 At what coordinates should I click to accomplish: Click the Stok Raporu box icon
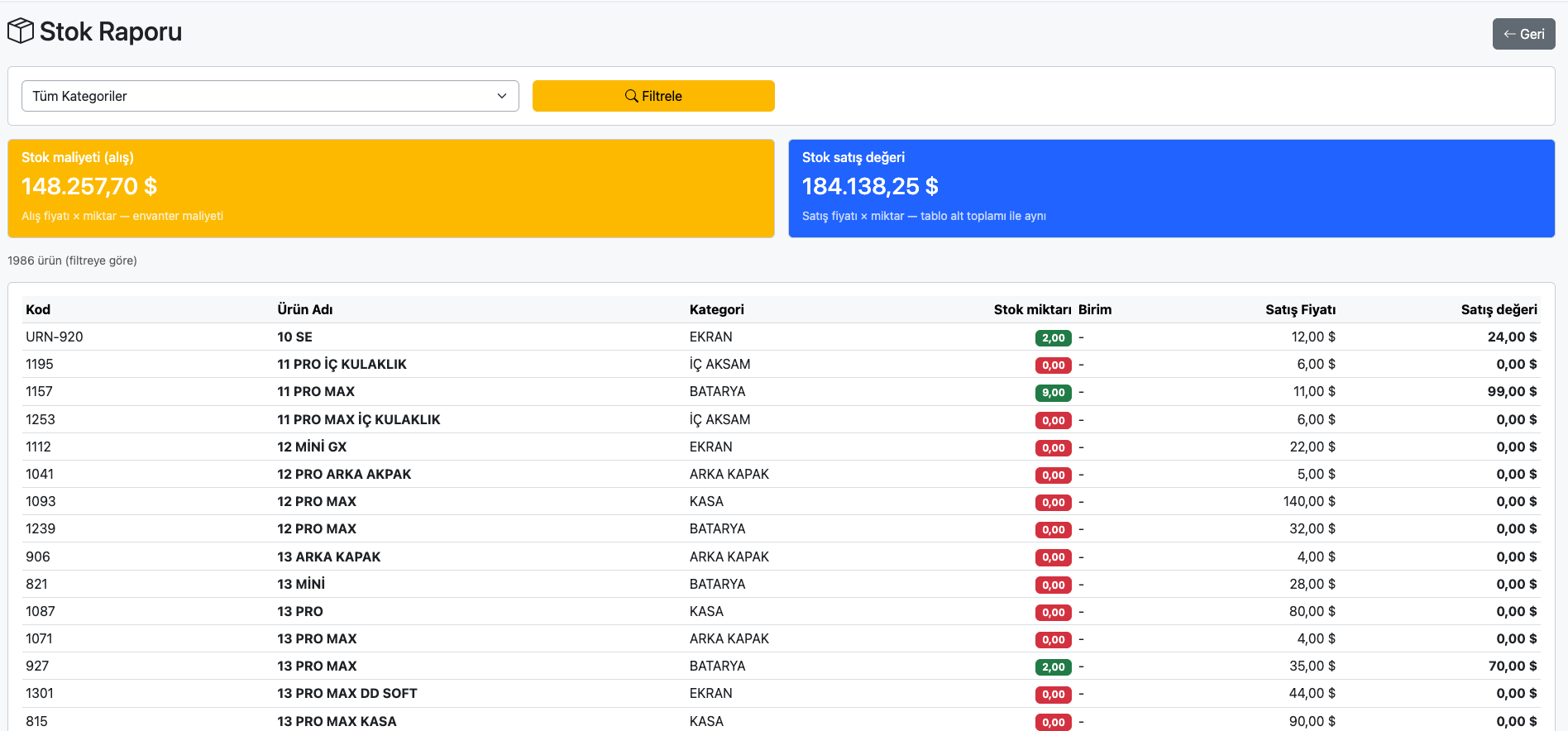click(x=21, y=31)
